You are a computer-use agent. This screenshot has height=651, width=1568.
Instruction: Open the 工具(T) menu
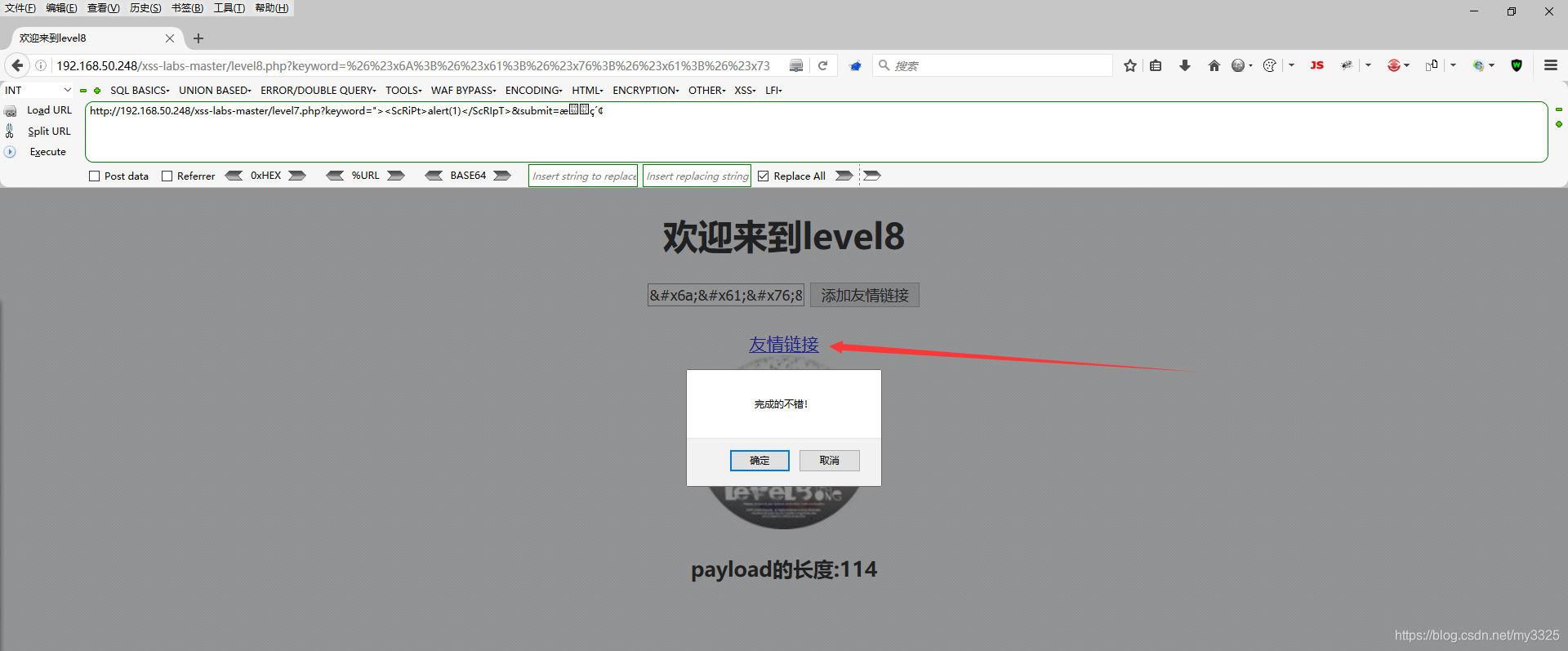229,8
